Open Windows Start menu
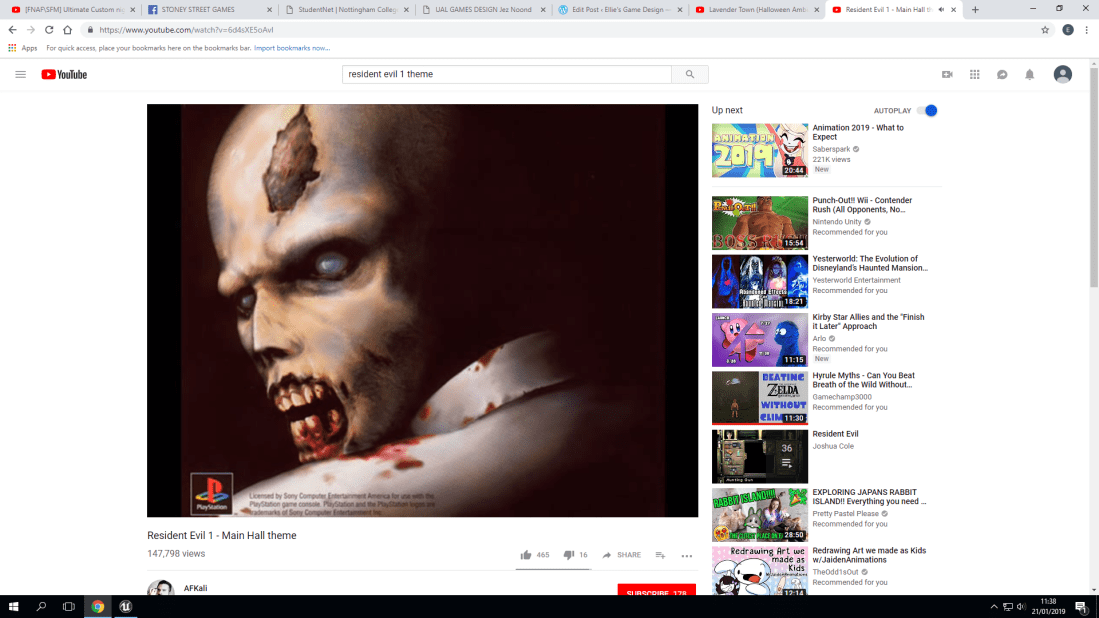1099x618 pixels. tap(14, 606)
